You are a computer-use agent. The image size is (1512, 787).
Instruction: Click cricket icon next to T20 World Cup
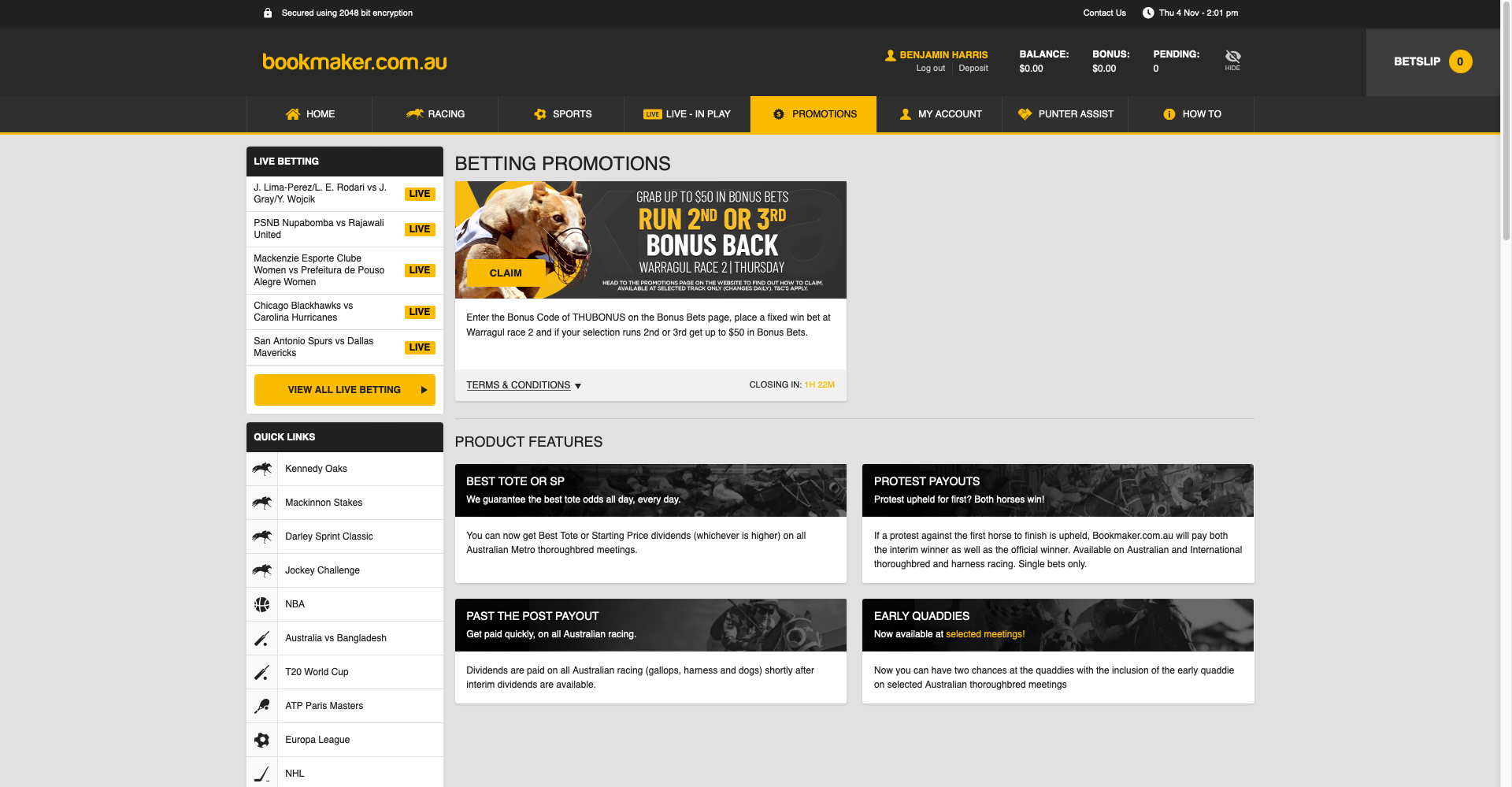[x=262, y=672]
